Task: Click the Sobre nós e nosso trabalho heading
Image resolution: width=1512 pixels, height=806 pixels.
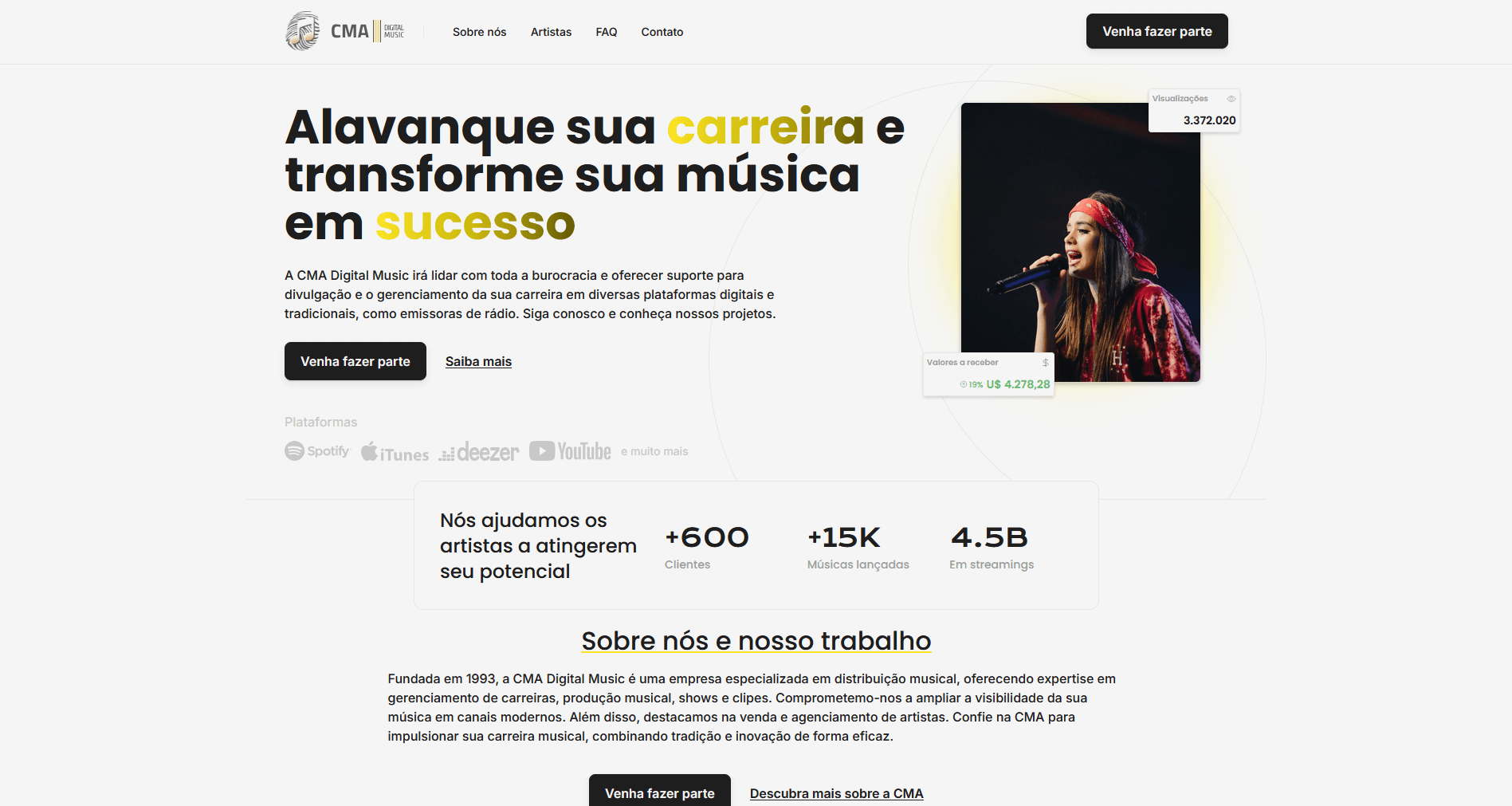Action: click(756, 641)
